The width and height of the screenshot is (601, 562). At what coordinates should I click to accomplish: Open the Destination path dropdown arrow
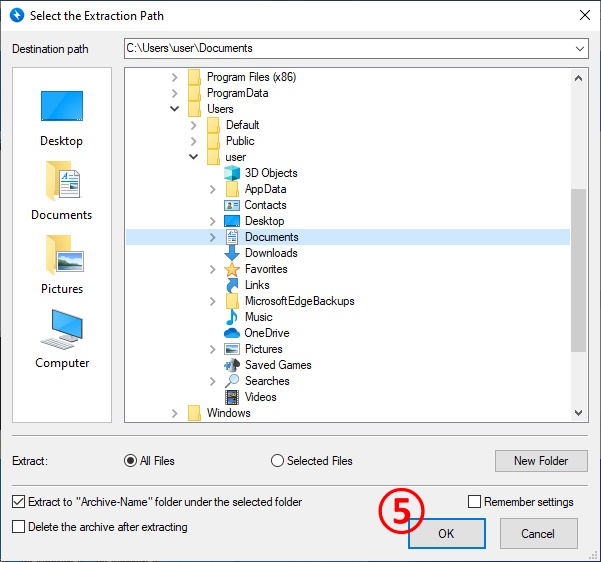coord(580,48)
